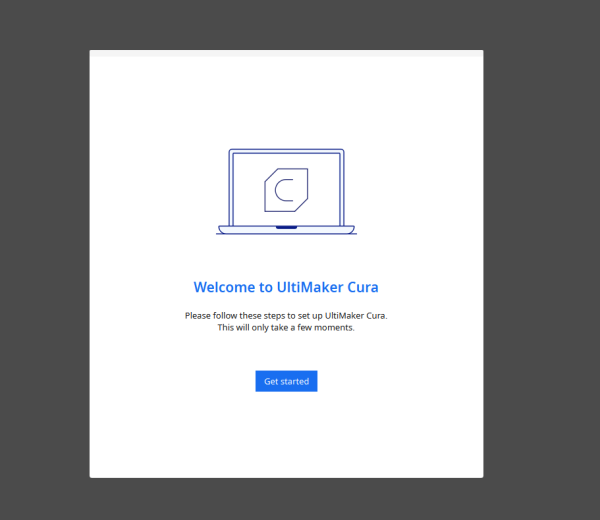
Task: Click empty white space below Get started
Action: click(286, 435)
